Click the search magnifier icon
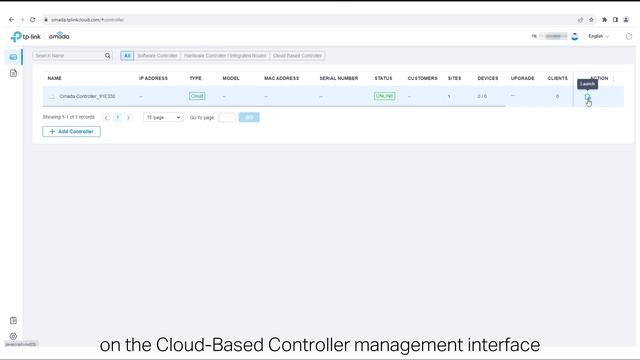Viewport: 640px width, 360px height. [107, 56]
